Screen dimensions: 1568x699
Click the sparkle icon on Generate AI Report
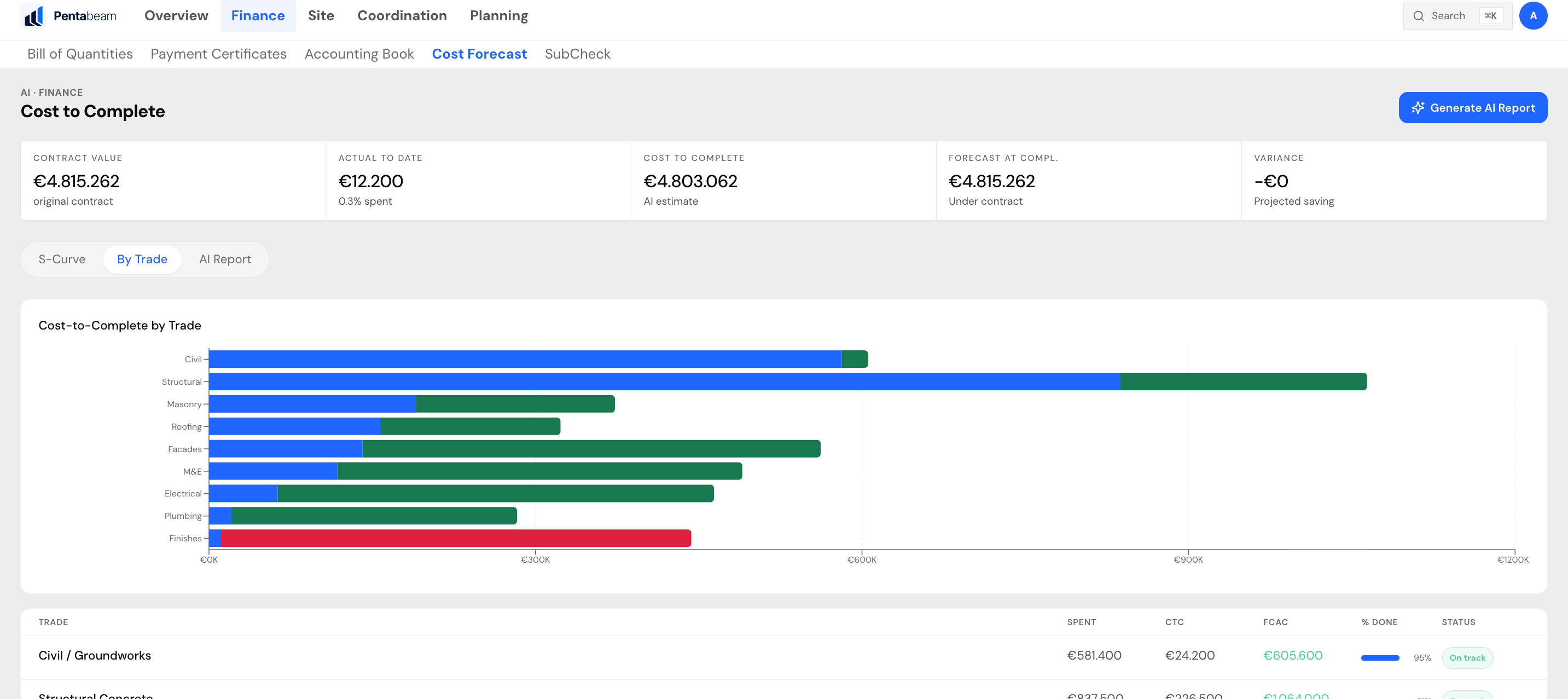point(1418,108)
